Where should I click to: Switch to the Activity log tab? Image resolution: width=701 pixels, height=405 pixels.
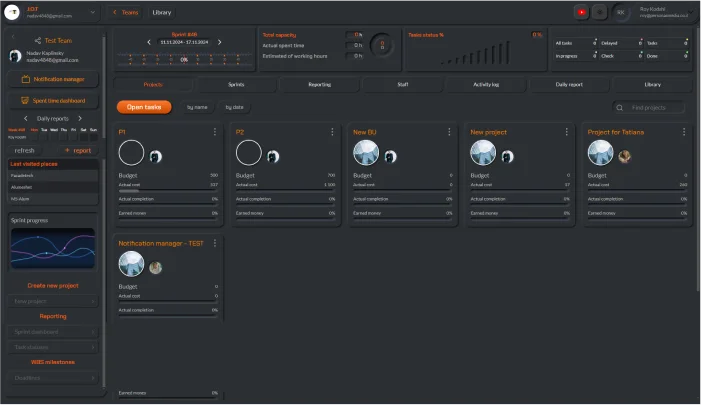click(x=486, y=84)
